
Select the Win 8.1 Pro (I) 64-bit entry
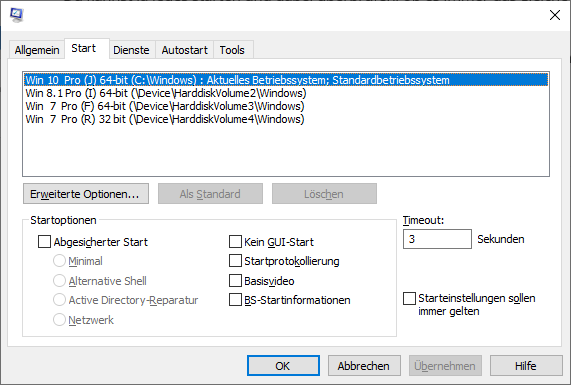(x=286, y=93)
